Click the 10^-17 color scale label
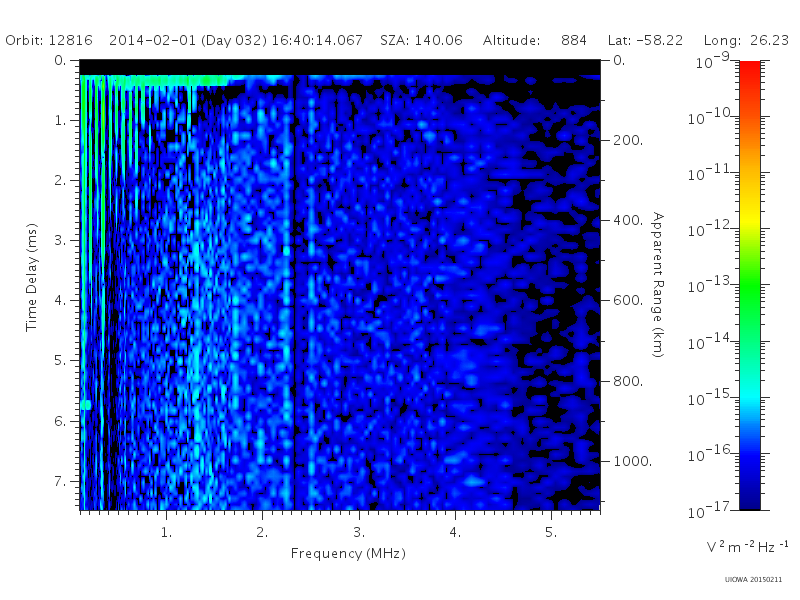The height and width of the screenshot is (600, 800). pos(711,509)
